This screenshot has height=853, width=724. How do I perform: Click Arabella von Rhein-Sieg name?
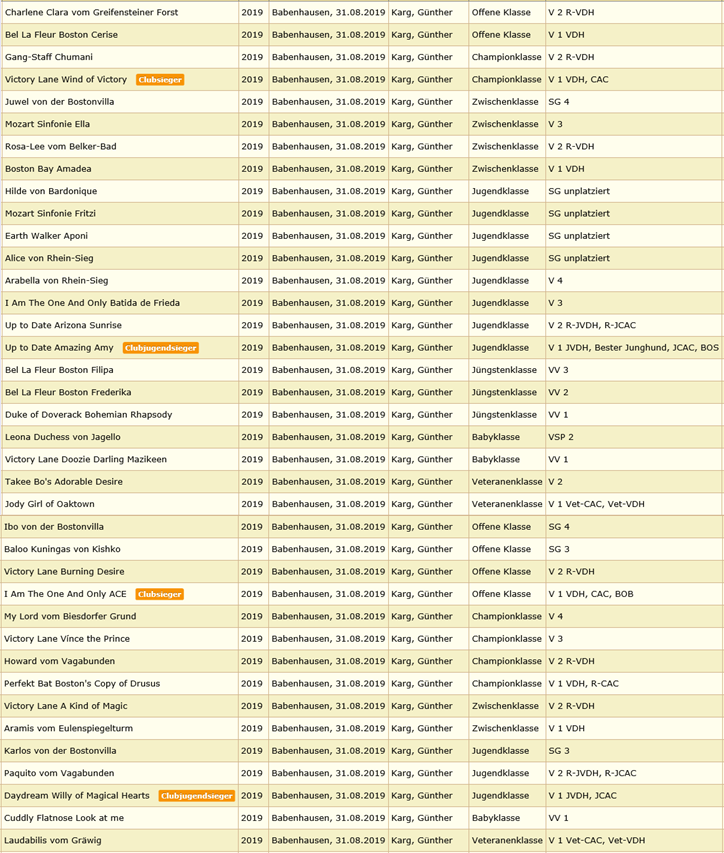click(x=57, y=280)
